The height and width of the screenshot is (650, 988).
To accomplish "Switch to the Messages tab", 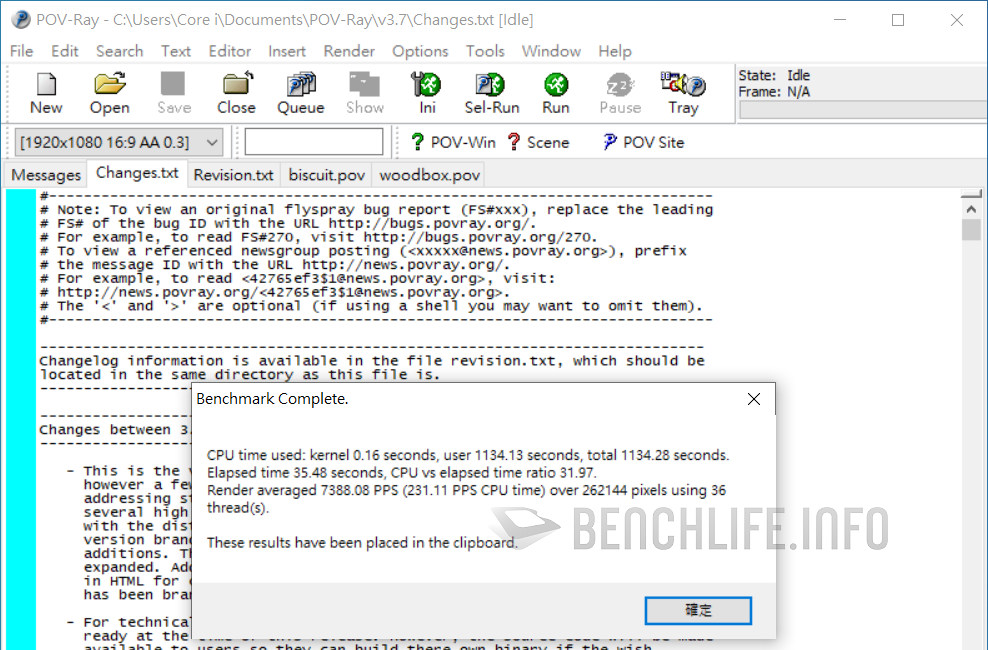I will [46, 175].
